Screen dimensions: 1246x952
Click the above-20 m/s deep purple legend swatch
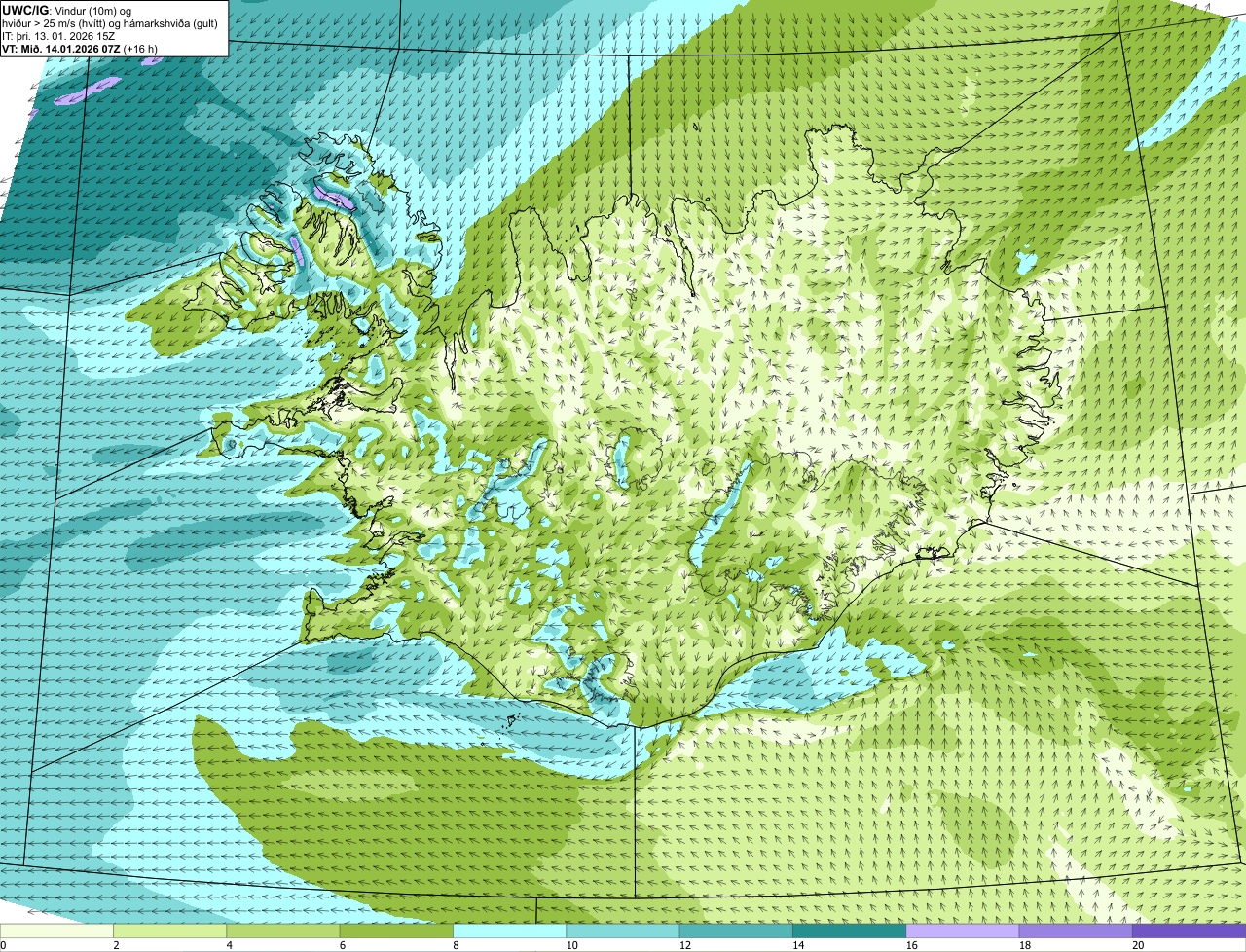[1189, 932]
